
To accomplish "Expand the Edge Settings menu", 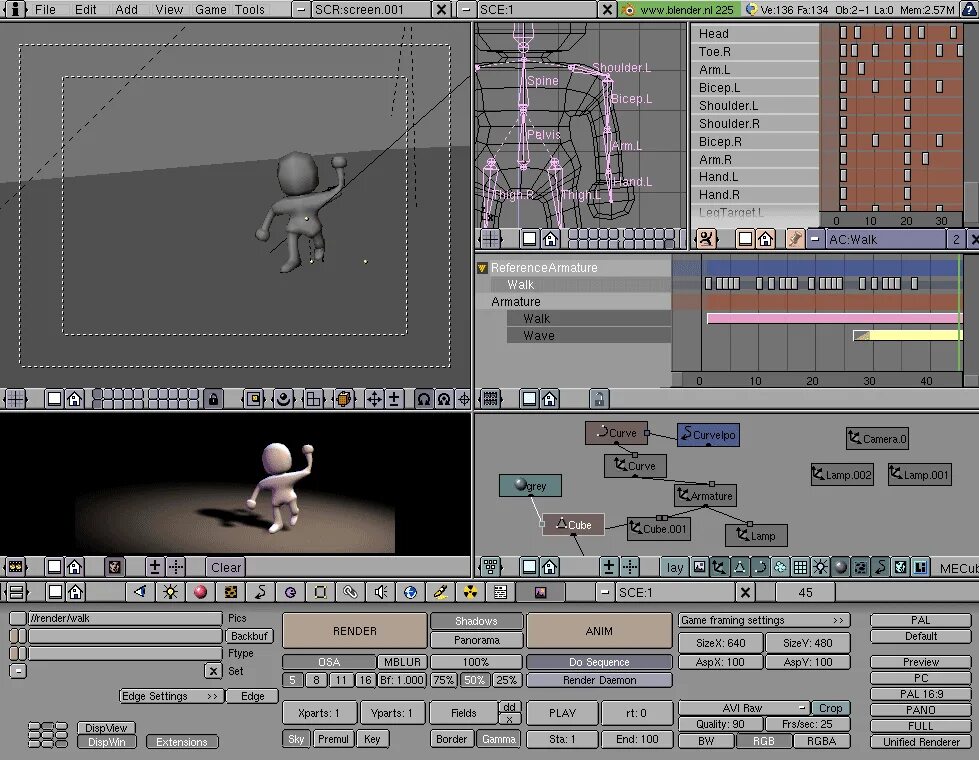I will pyautogui.click(x=170, y=696).
